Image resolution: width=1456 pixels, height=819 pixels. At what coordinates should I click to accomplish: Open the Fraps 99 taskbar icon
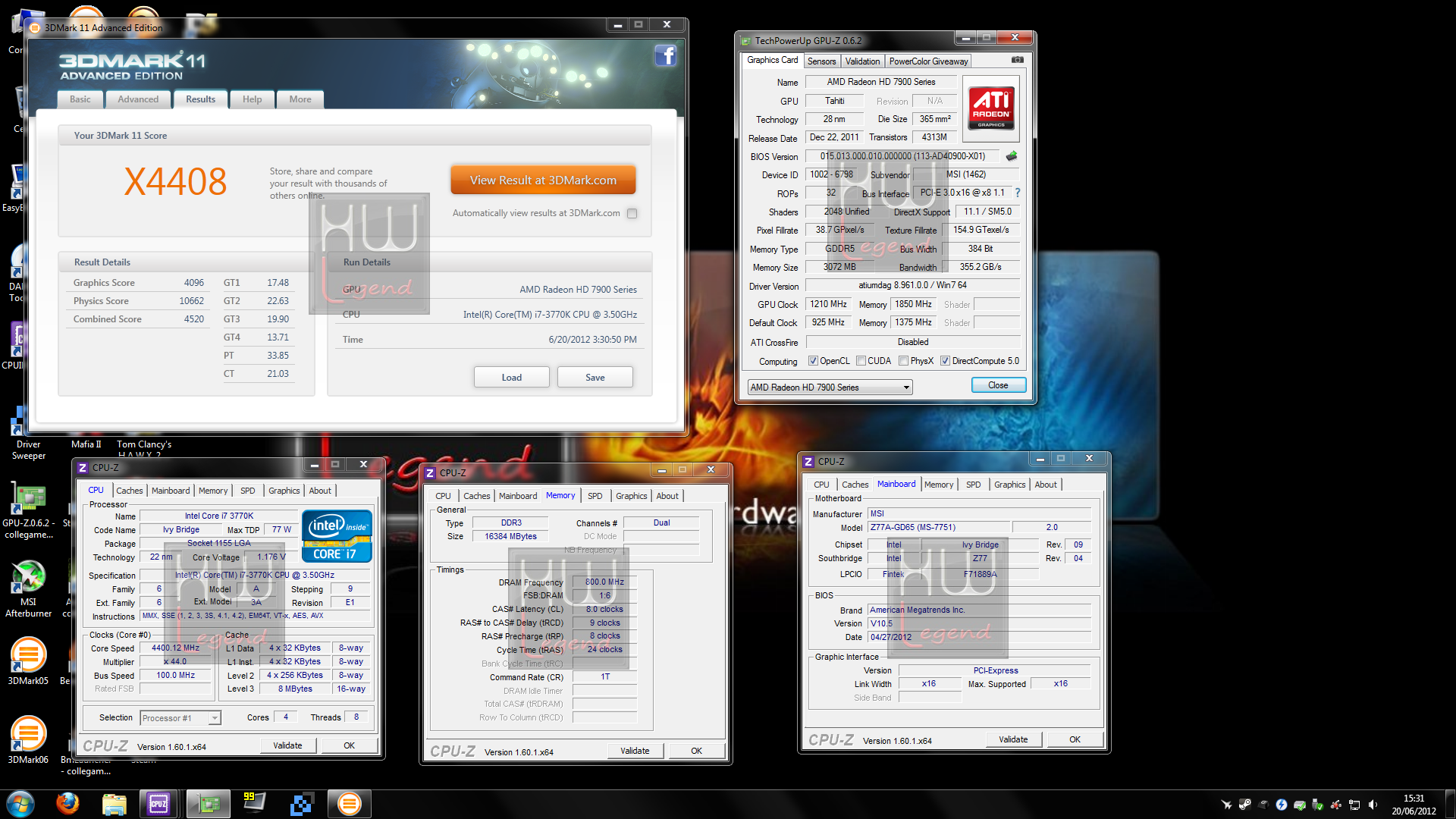coord(254,803)
